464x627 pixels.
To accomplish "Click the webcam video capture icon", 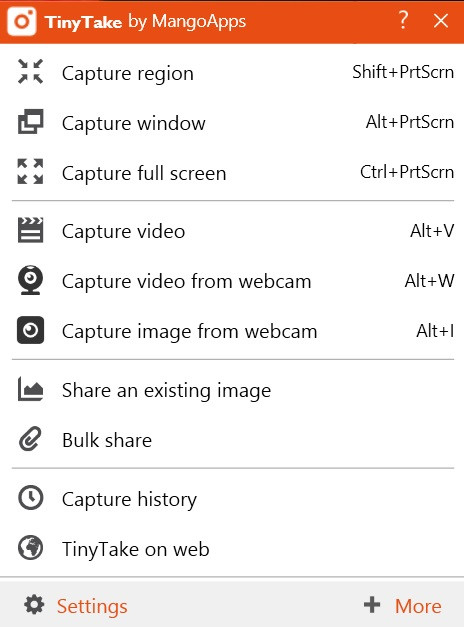I will click(30, 280).
